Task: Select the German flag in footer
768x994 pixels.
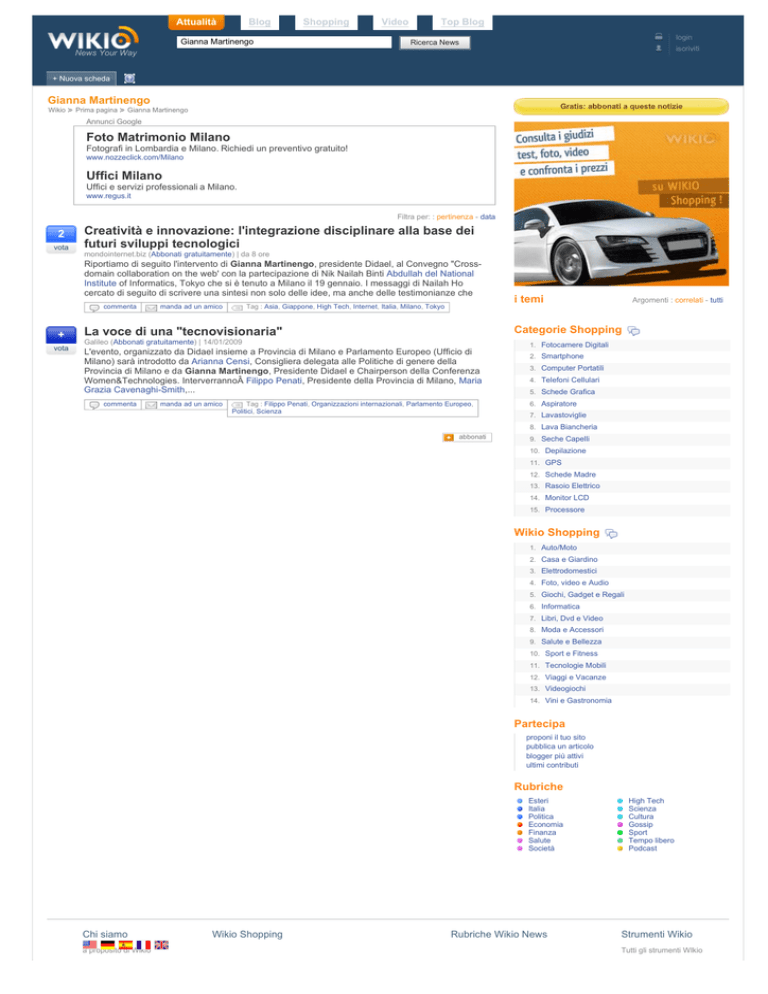Action: [108, 945]
